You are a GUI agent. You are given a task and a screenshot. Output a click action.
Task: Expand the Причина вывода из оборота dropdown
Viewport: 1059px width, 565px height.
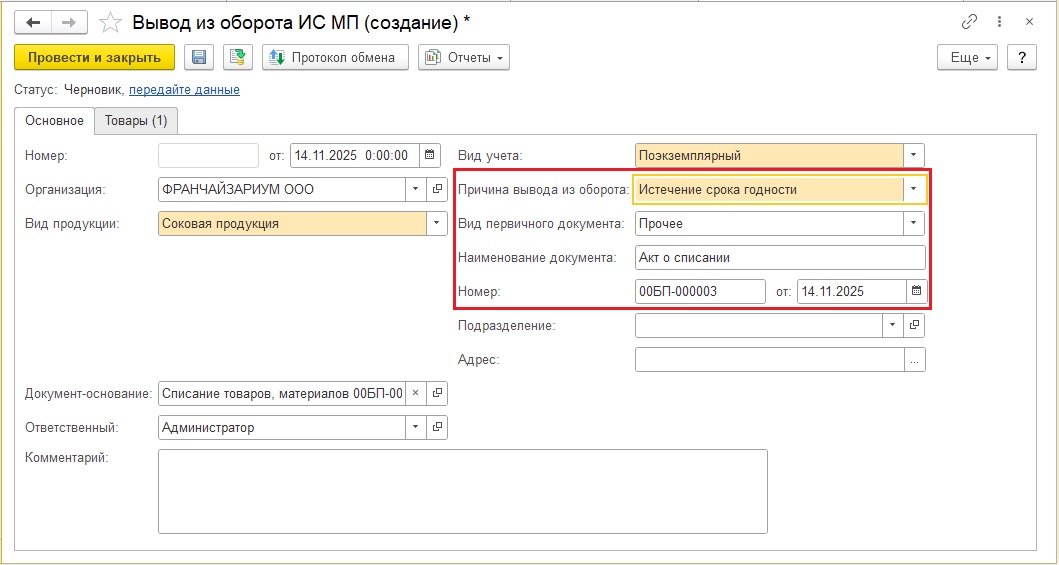pos(914,190)
